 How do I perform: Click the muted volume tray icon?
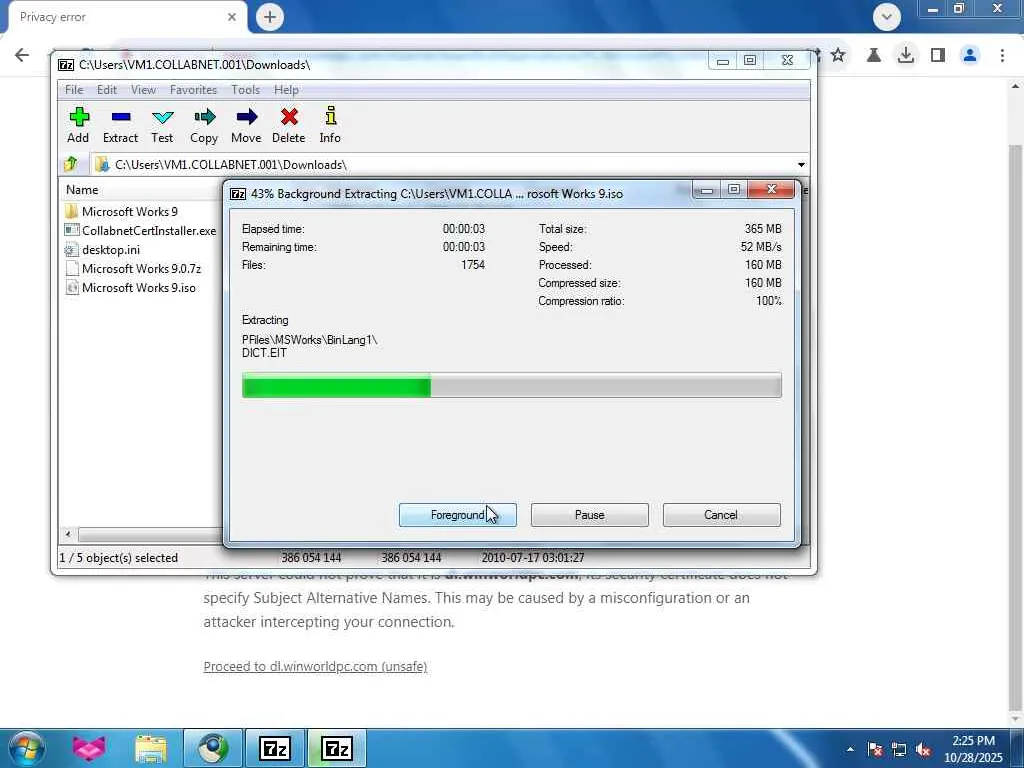tap(923, 749)
